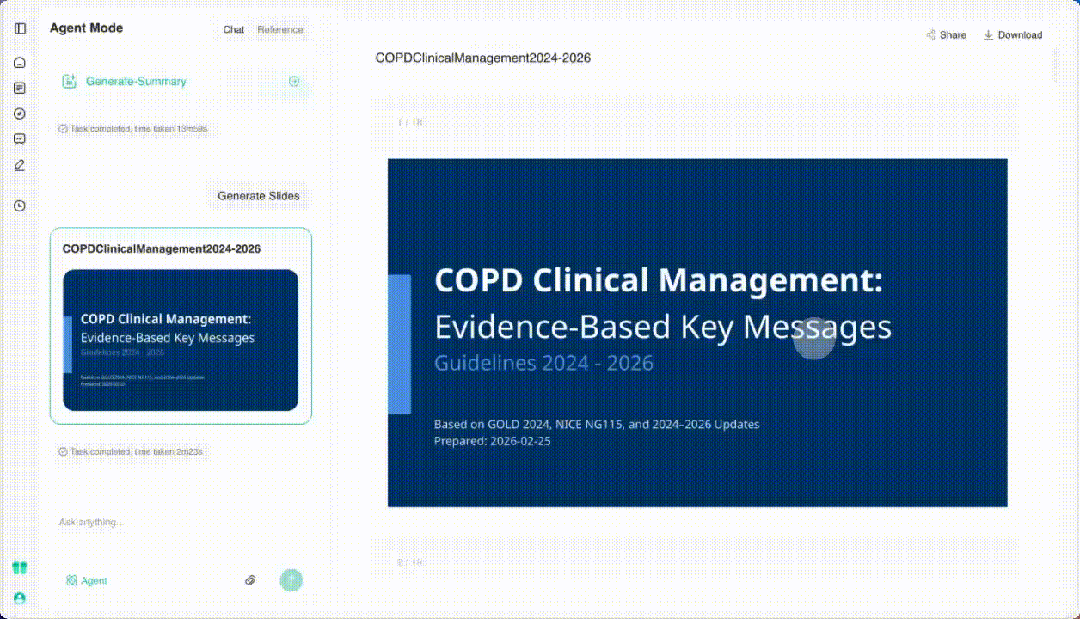The width and height of the screenshot is (1080, 619).
Task: Click 'Guidelines 2024 - 2026' subtitle on slide
Action: pos(543,363)
